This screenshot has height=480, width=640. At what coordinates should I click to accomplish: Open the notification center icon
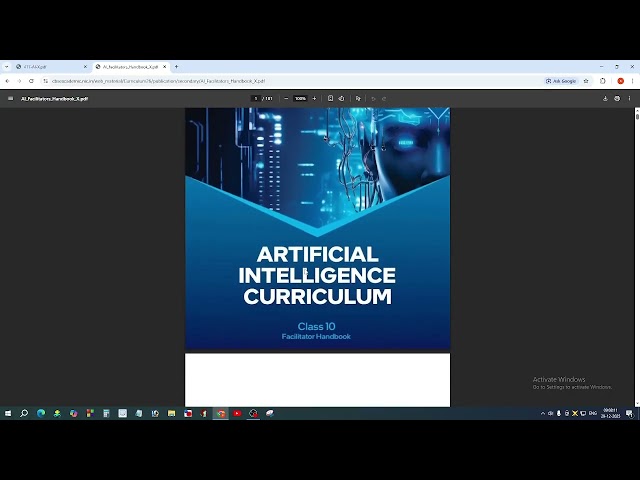(629, 414)
